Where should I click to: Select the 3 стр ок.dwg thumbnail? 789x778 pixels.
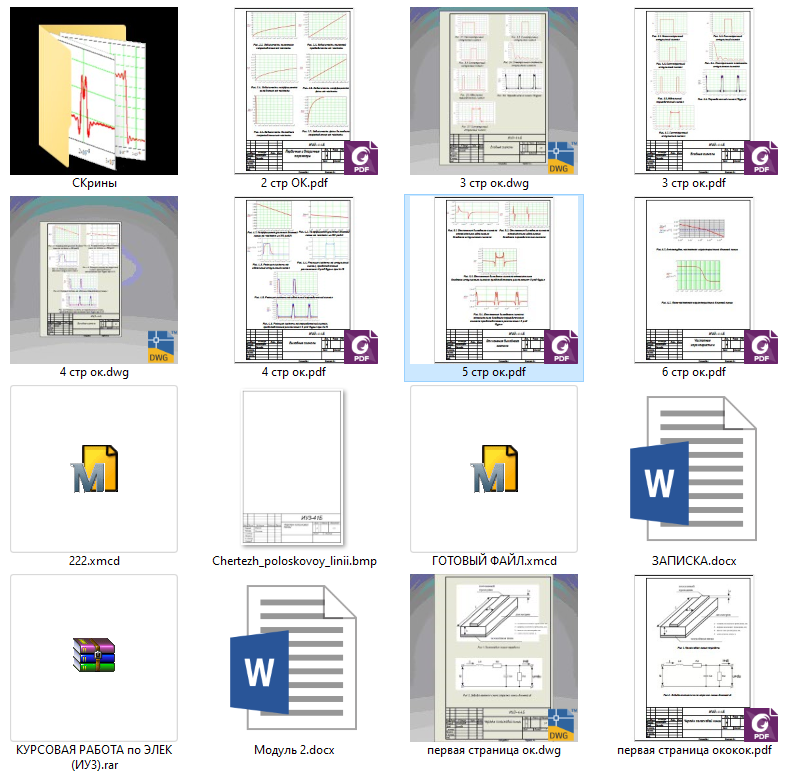click(x=494, y=91)
